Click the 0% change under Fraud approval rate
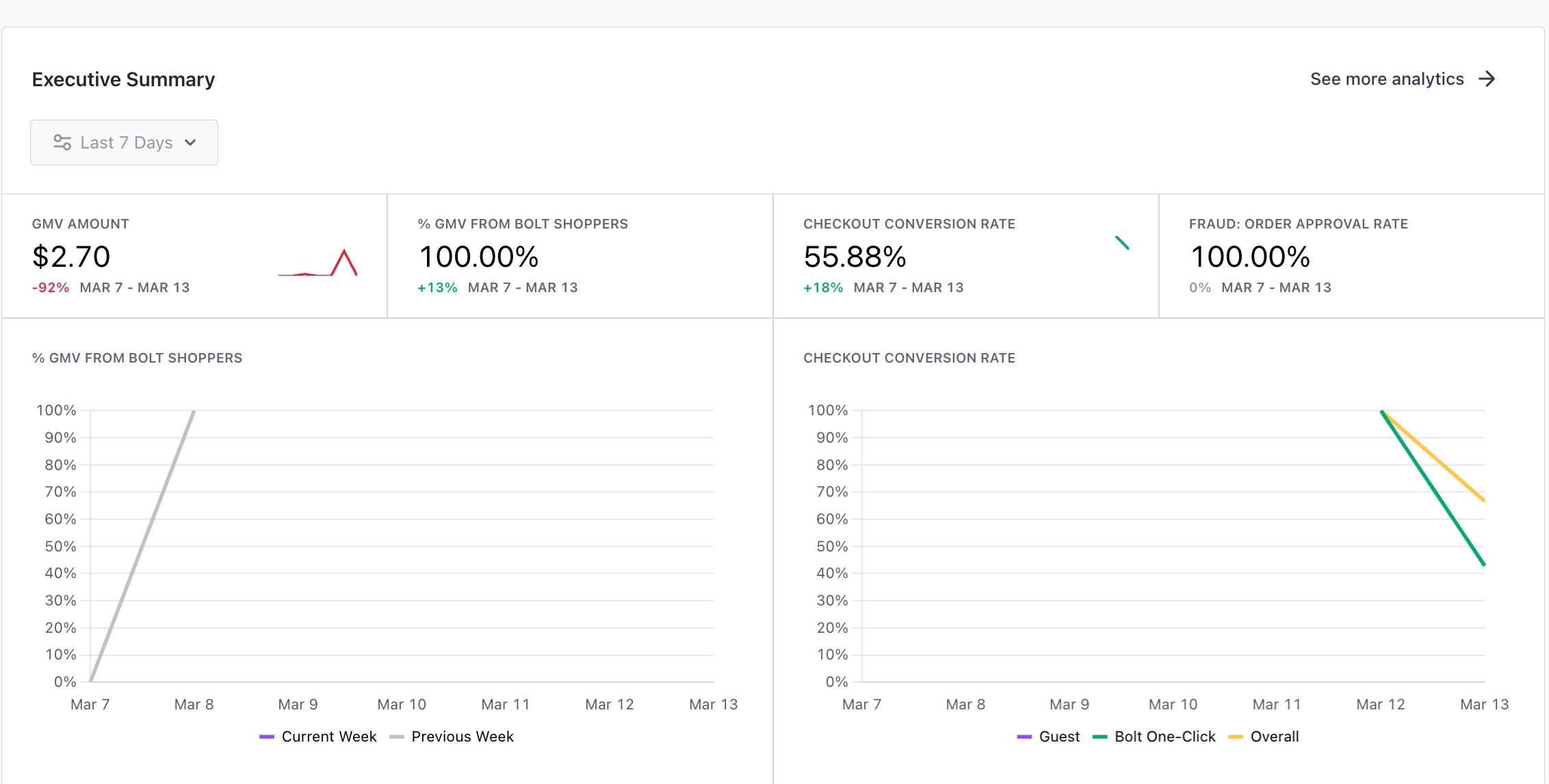Image resolution: width=1549 pixels, height=784 pixels. (1200, 288)
